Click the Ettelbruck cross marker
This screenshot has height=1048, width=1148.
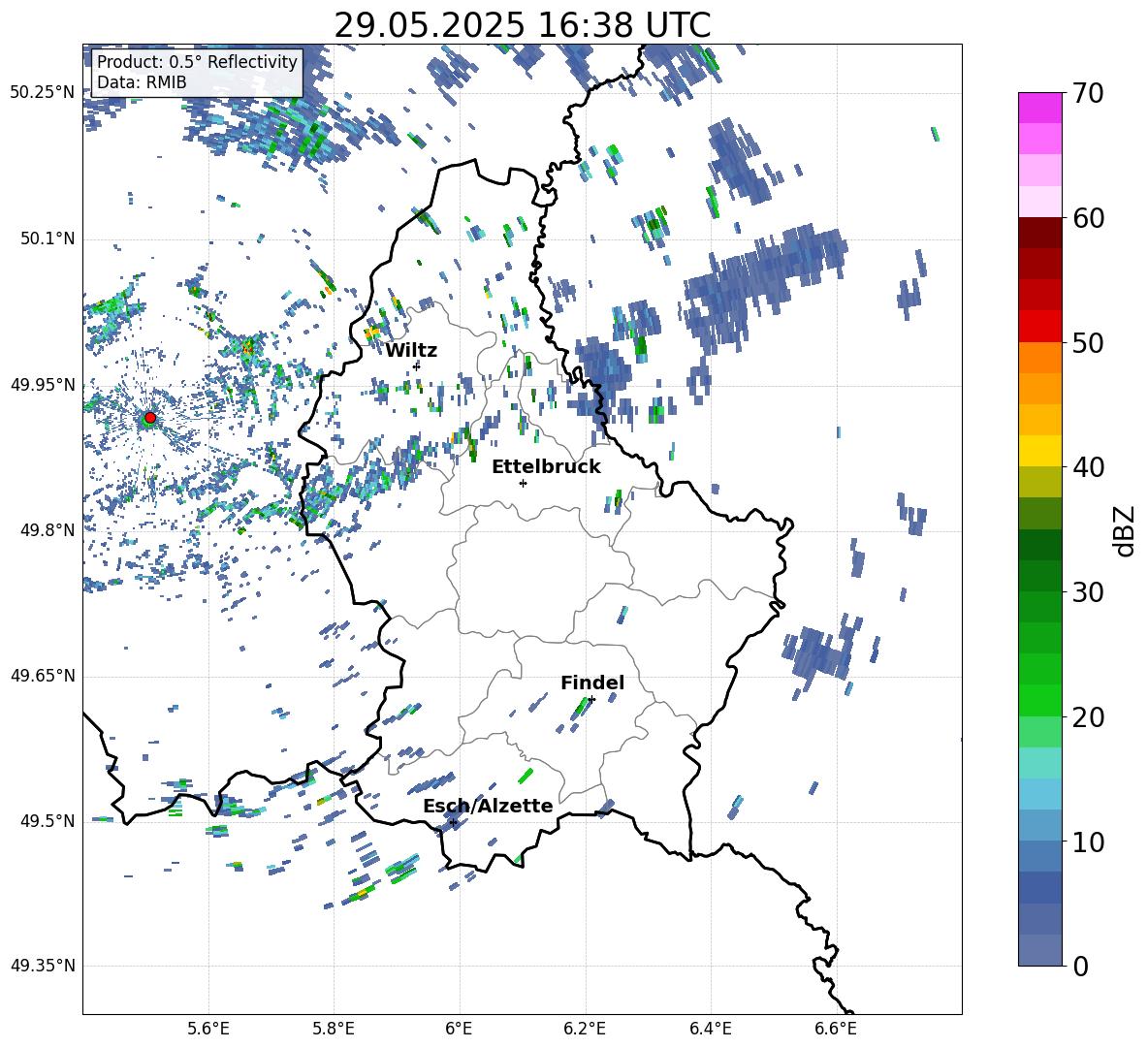pyautogui.click(x=523, y=483)
